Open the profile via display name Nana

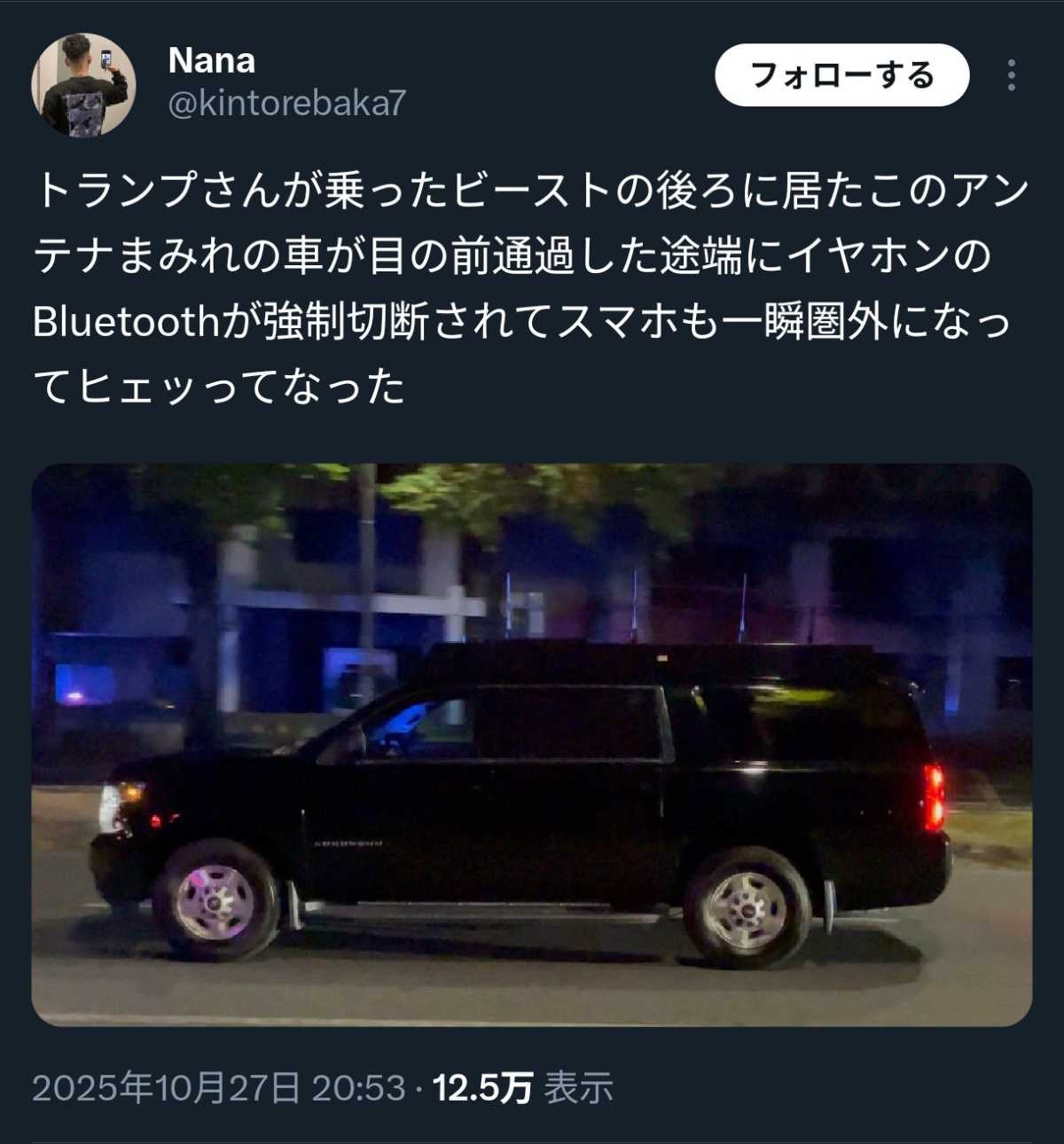coord(212,60)
